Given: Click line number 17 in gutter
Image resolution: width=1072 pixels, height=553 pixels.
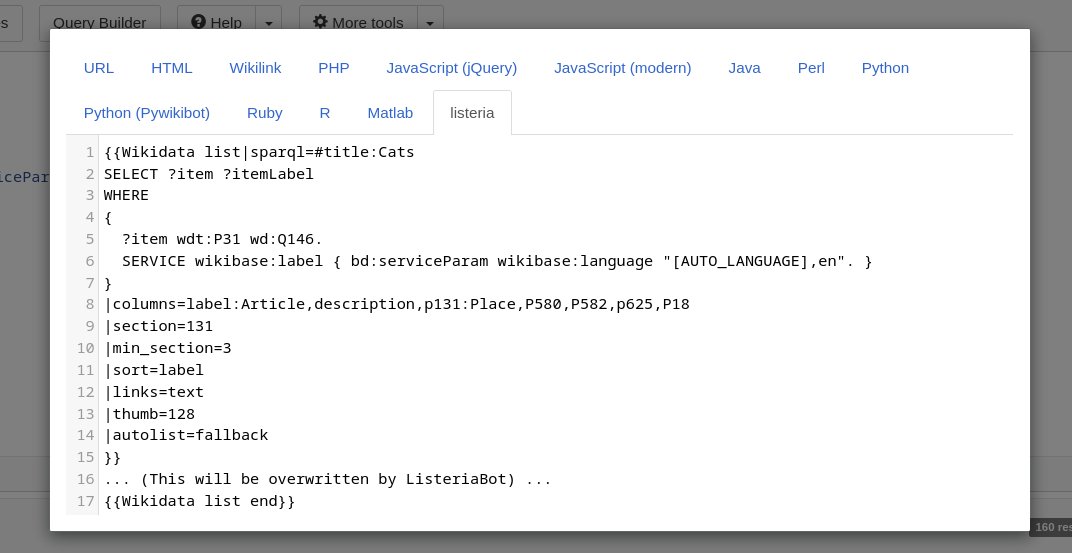Looking at the screenshot, I should coord(85,500).
